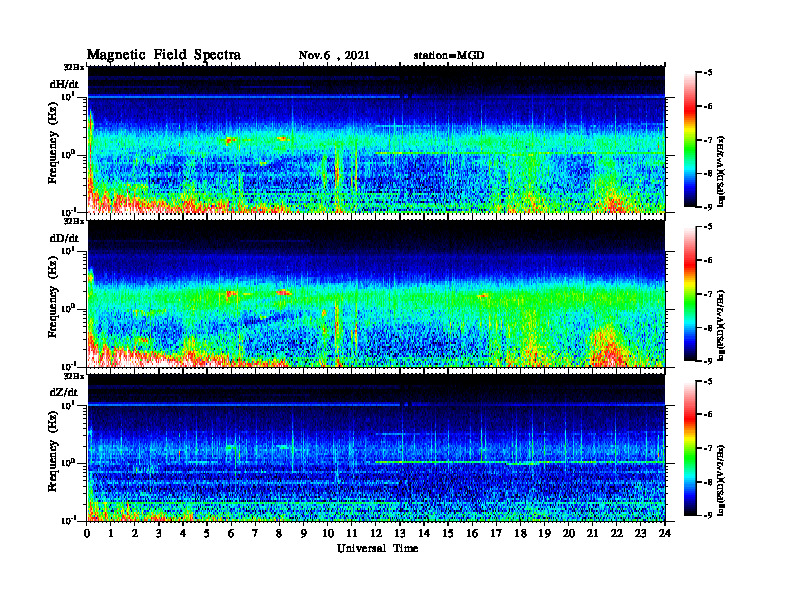Click the "1" hour tick label
This screenshot has height=612, width=792.
pos(111,534)
